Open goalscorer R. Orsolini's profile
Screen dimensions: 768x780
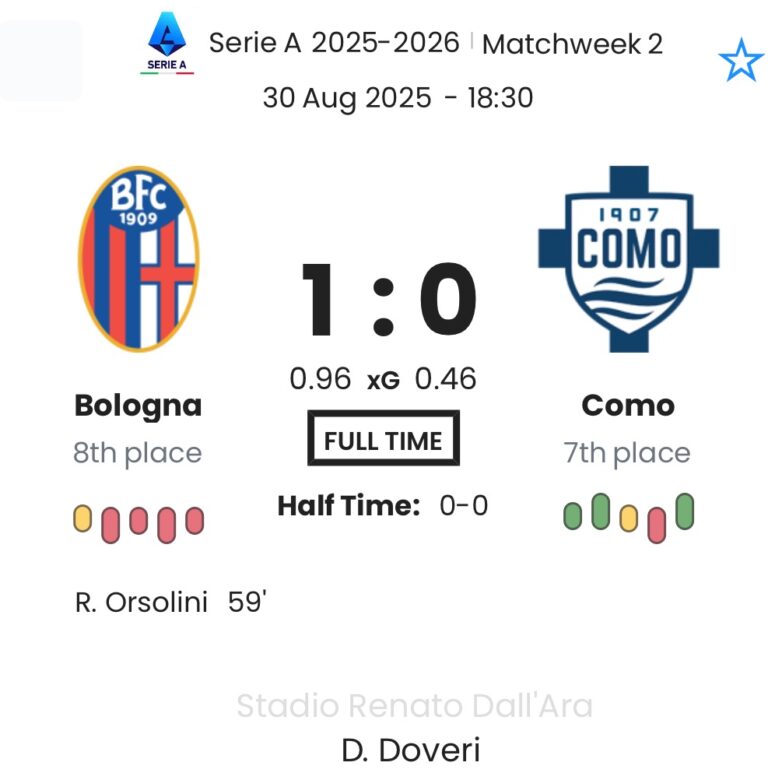coord(141,602)
